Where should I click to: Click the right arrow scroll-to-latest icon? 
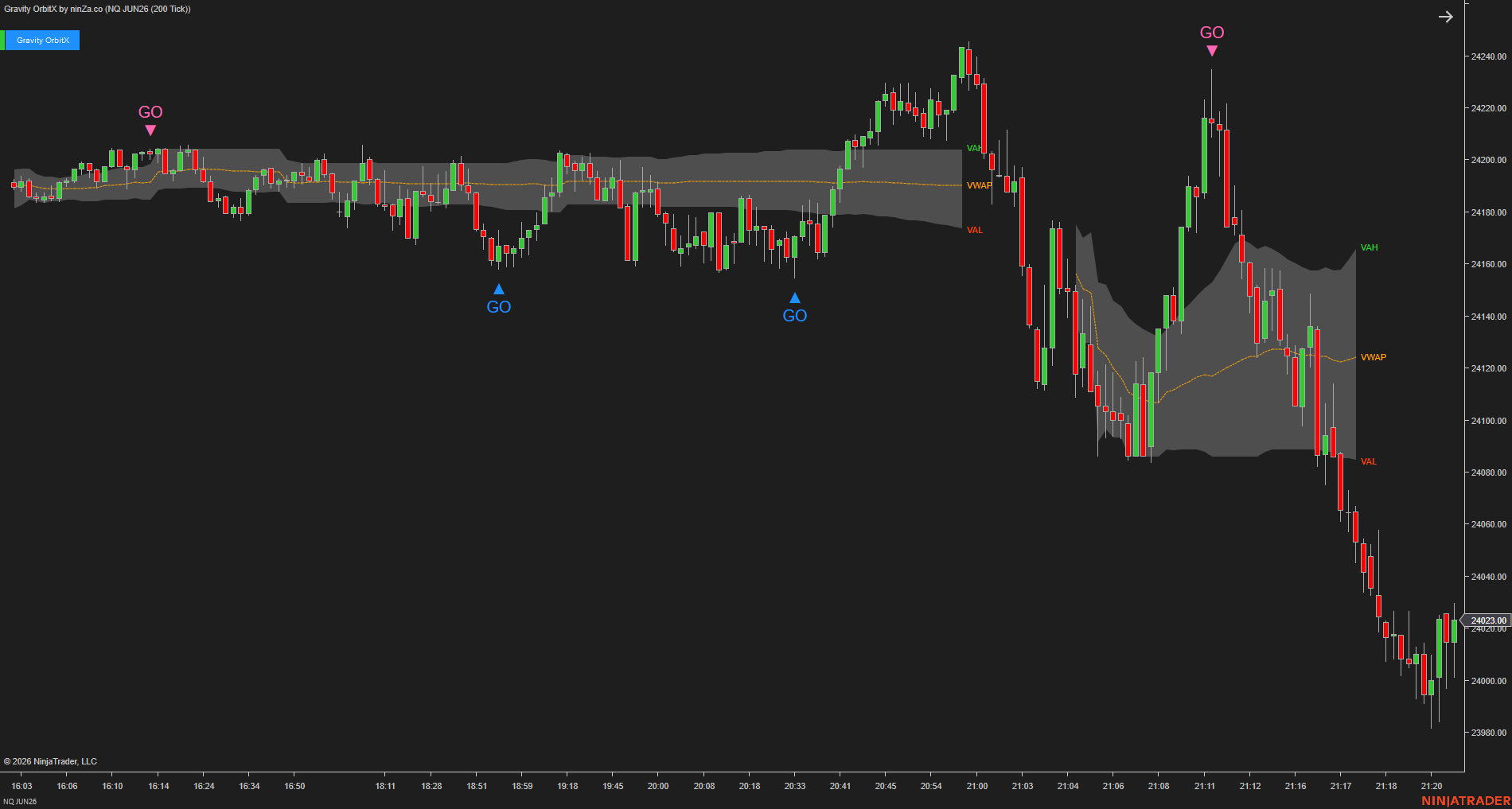coord(1446,17)
